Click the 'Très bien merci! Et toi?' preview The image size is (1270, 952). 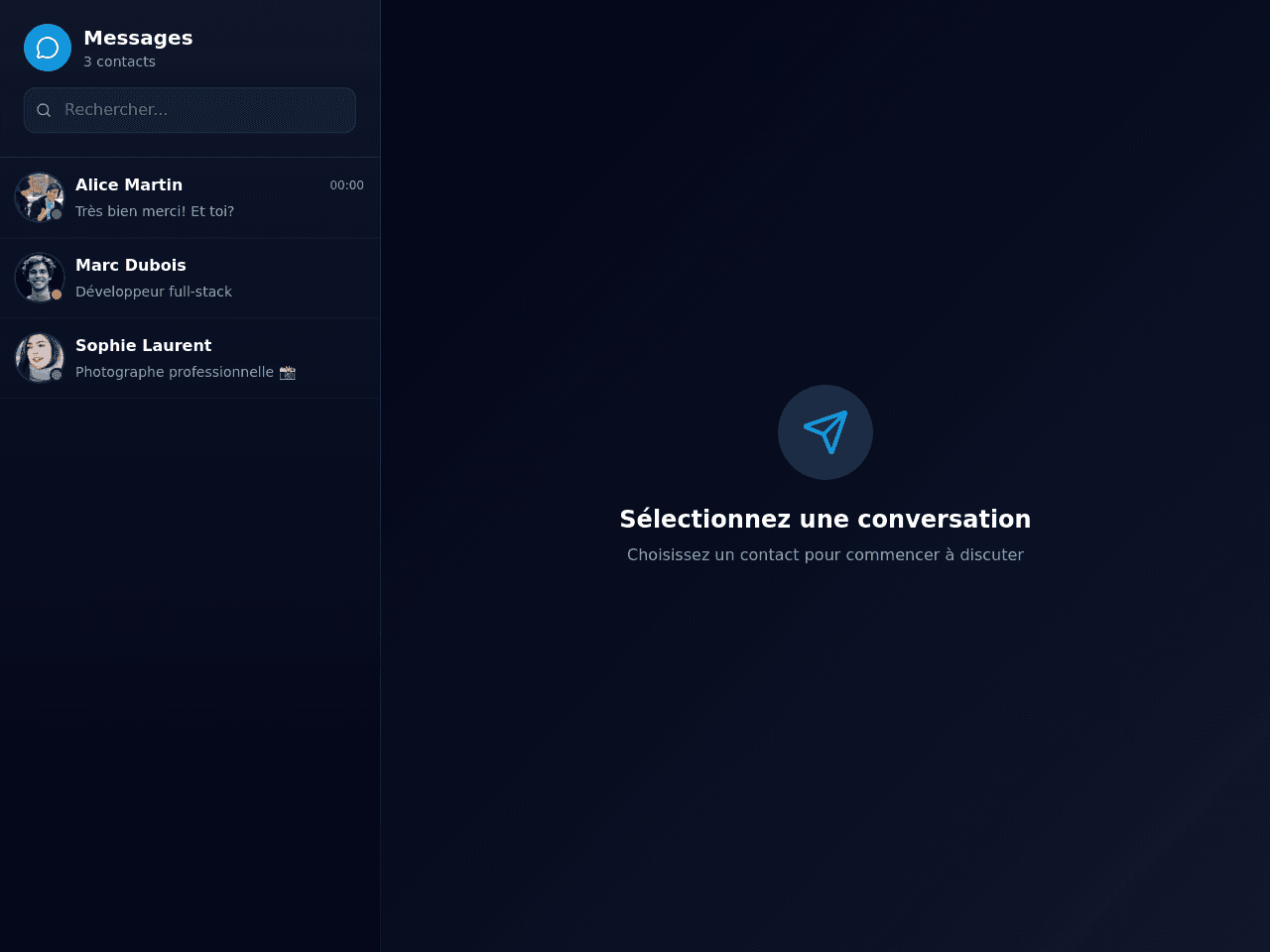(x=155, y=211)
